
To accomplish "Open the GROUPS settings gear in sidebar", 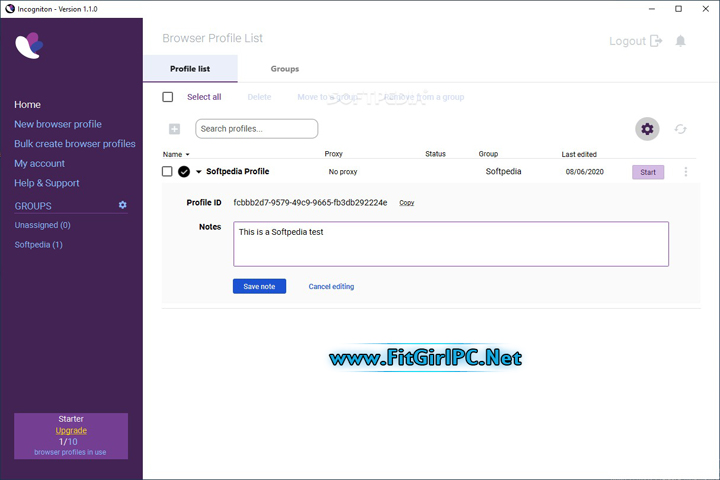I will click(123, 205).
